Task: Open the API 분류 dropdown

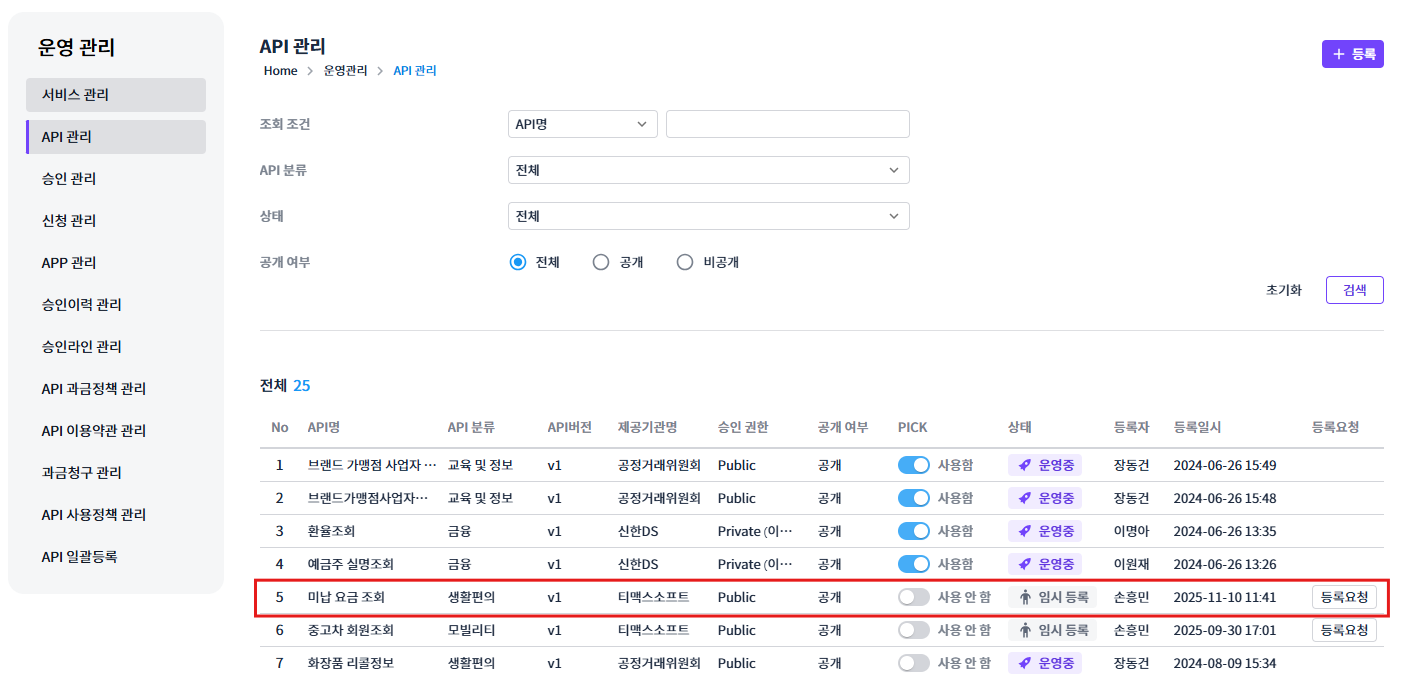Action: (709, 170)
